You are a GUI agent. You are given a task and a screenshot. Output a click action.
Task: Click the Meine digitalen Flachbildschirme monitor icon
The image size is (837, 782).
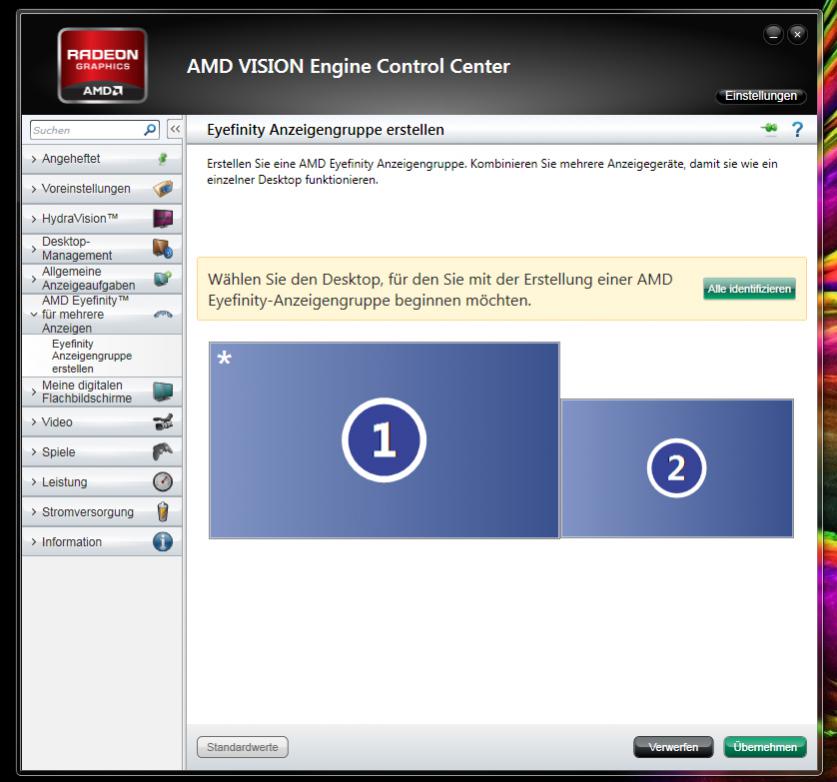pyautogui.click(x=163, y=391)
